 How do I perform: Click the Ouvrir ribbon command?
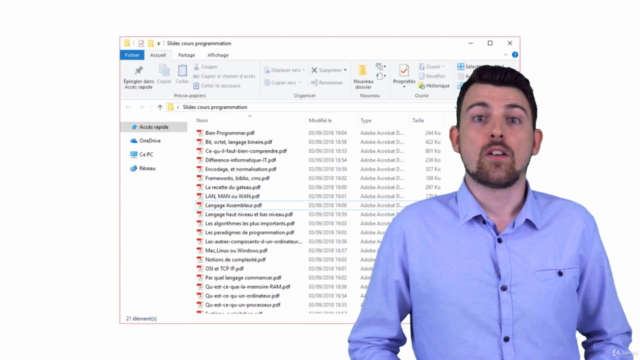pos(431,67)
